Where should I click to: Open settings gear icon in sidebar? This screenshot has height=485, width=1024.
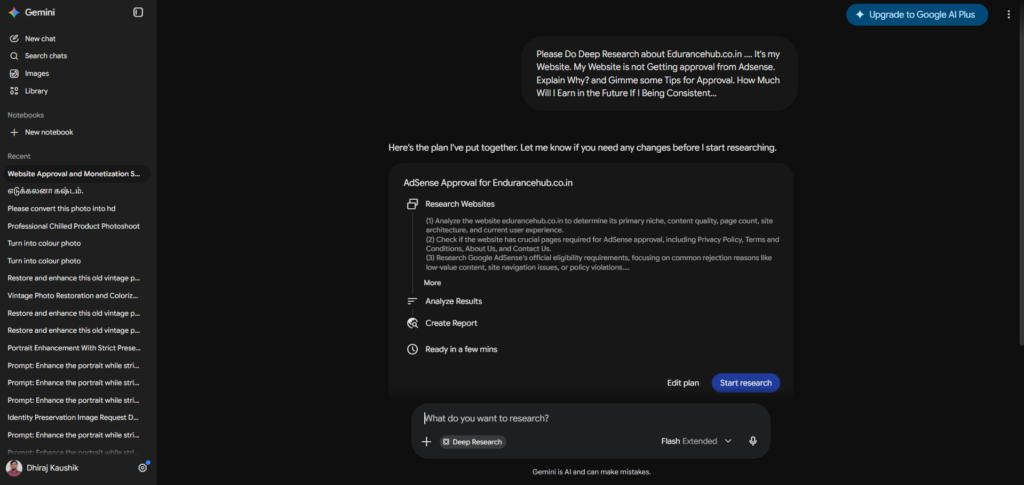[x=142, y=468]
